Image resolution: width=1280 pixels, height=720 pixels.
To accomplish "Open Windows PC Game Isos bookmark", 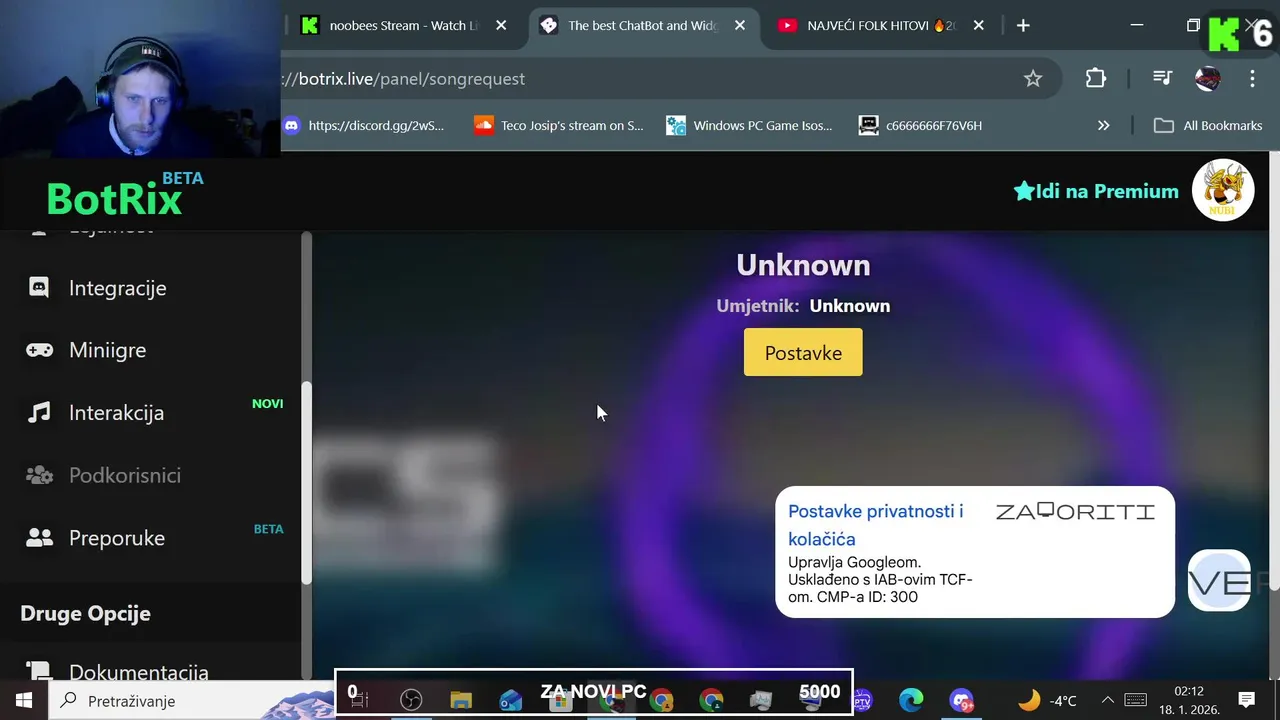I will pyautogui.click(x=749, y=125).
